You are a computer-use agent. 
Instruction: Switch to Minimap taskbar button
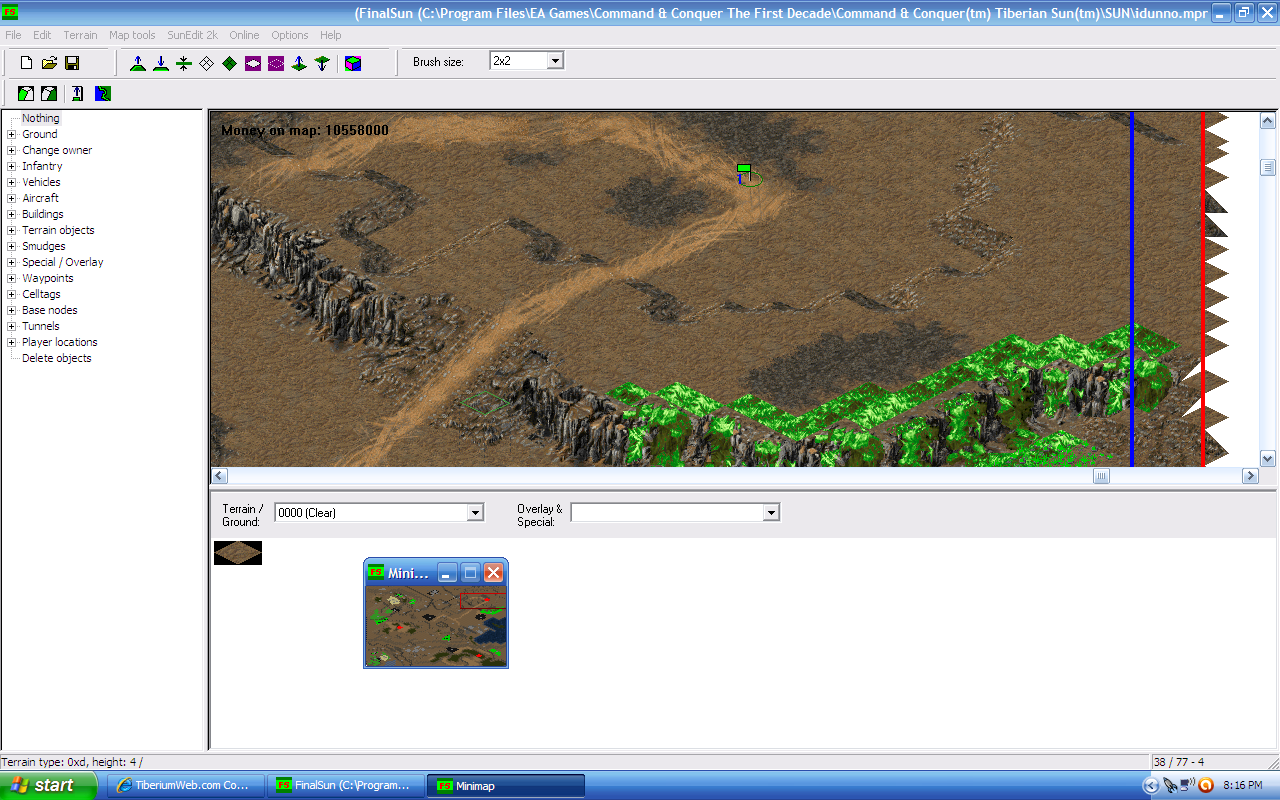[x=506, y=785]
